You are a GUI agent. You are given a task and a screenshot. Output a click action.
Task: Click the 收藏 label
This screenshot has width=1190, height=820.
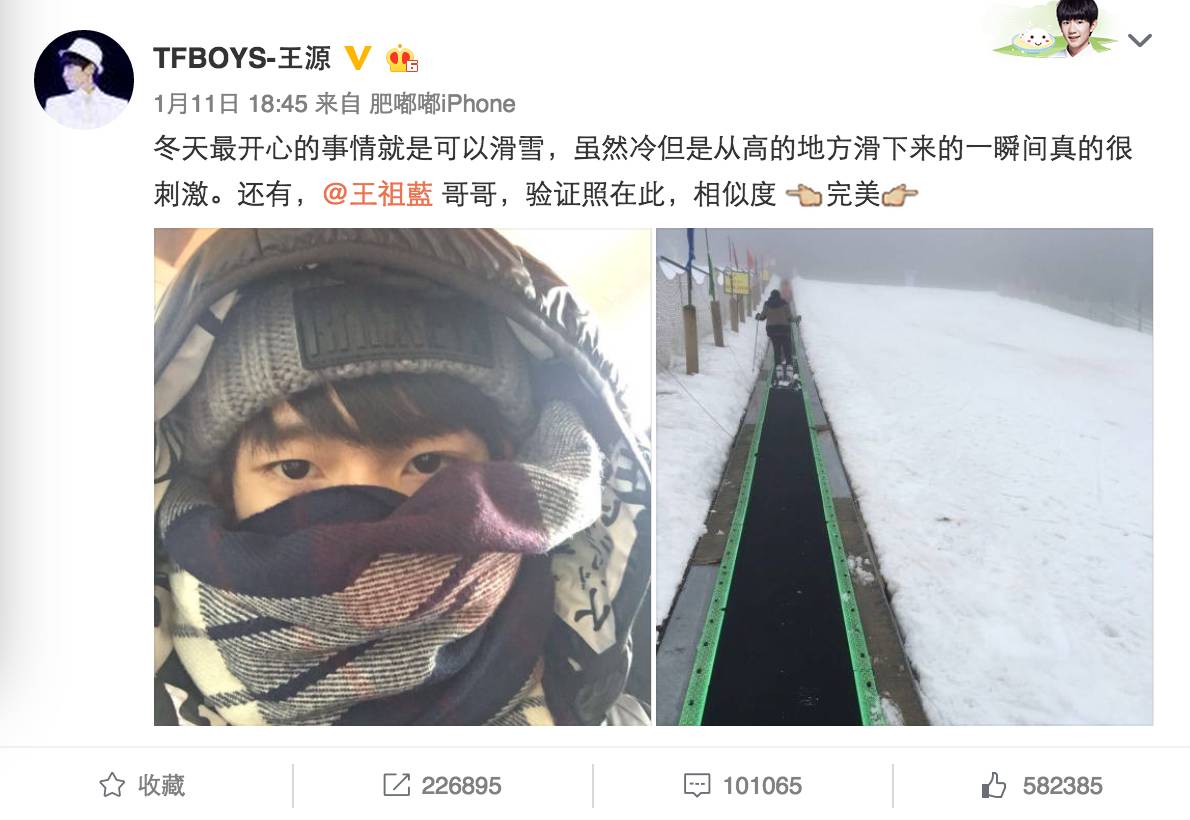point(162,785)
